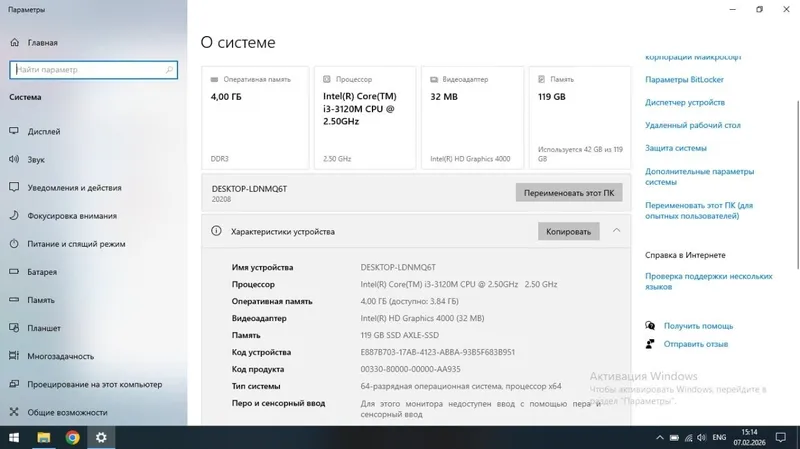Open Параметры BitLocker link
The width and height of the screenshot is (800, 449).
tap(684, 79)
